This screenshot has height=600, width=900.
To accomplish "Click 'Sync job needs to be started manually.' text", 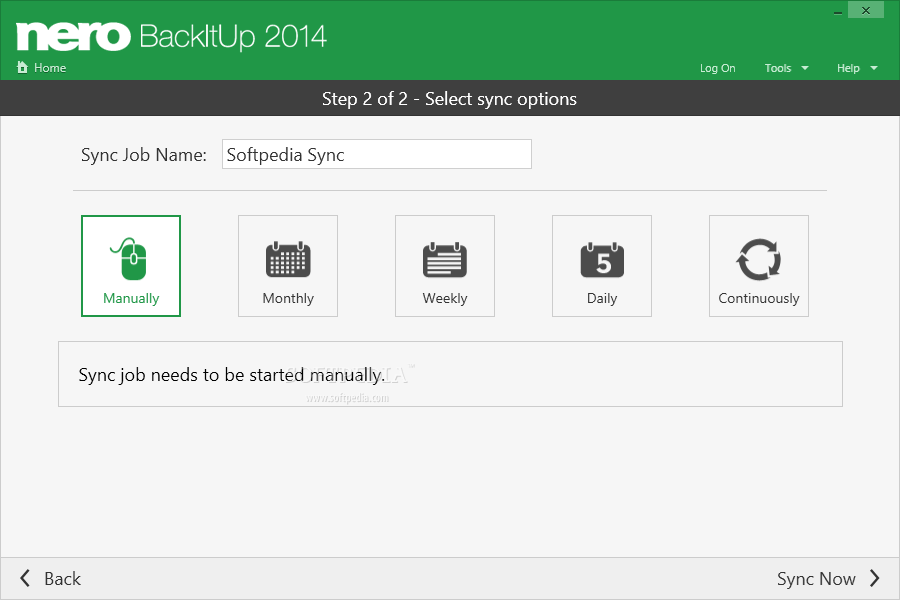I will (x=231, y=375).
